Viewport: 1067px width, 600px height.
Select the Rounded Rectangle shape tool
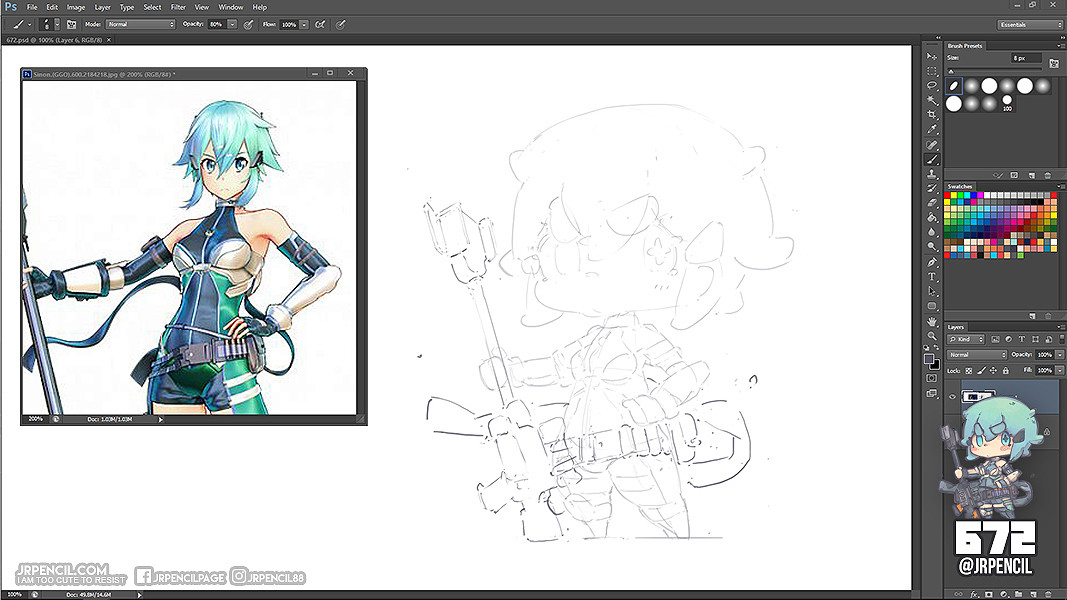pyautogui.click(x=932, y=306)
